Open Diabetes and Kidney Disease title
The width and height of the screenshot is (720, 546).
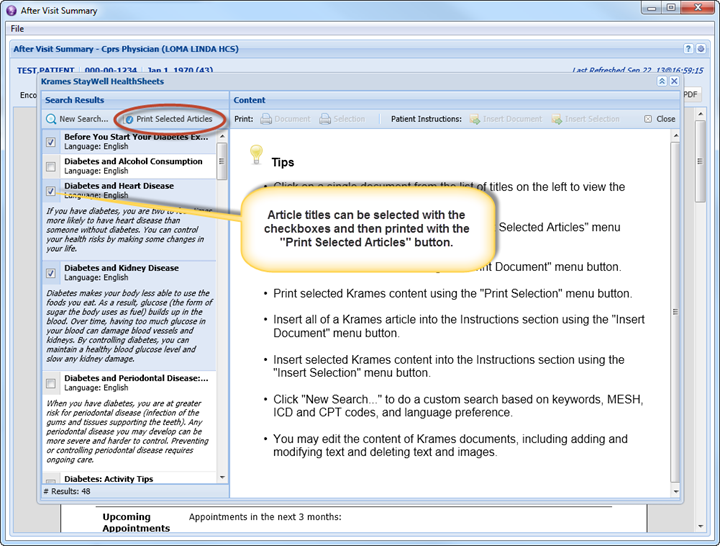[x=121, y=268]
